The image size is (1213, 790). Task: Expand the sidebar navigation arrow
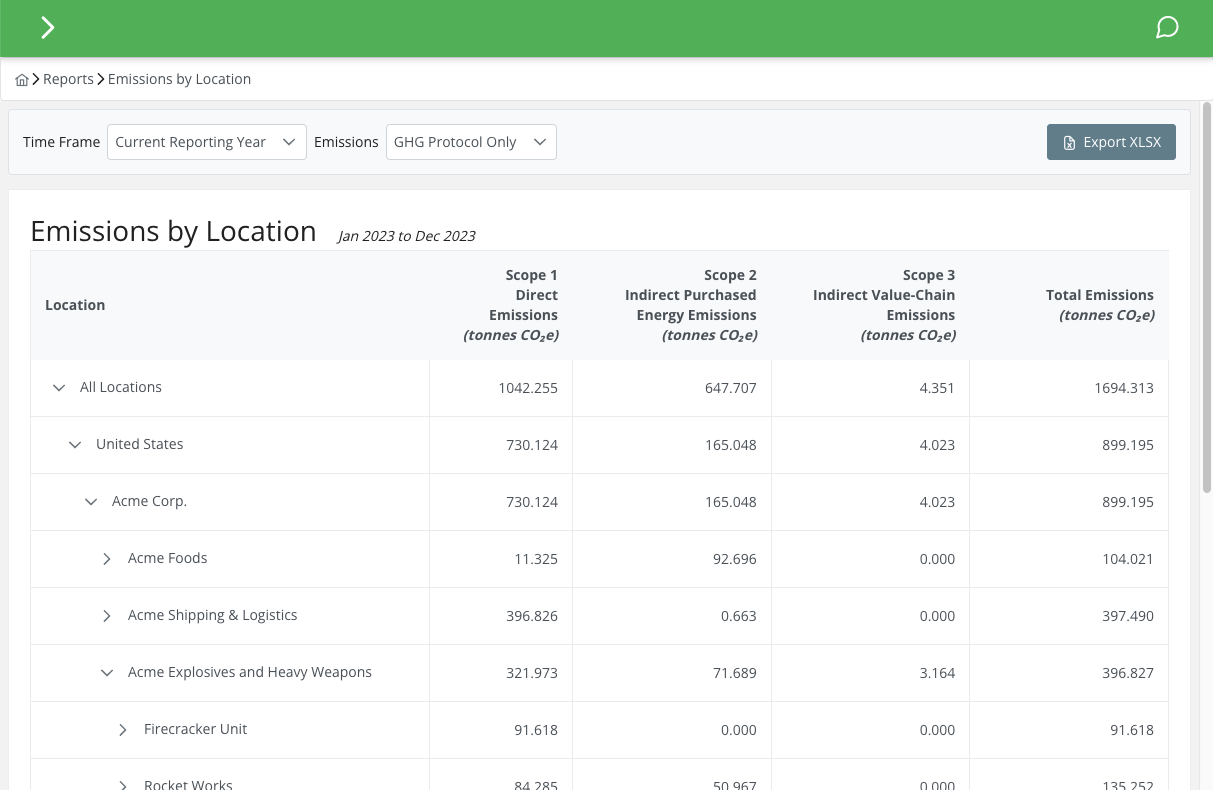point(47,27)
